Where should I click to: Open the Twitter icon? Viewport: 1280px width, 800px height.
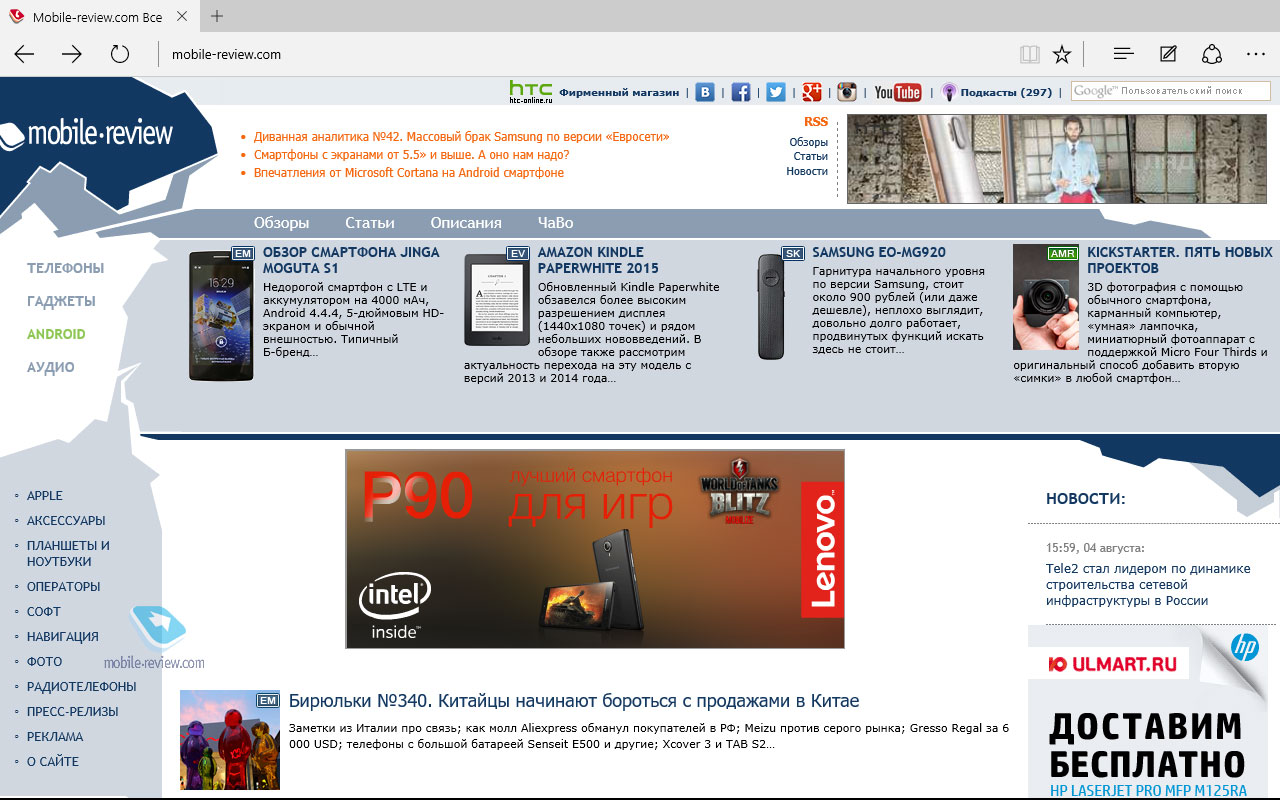[x=776, y=92]
